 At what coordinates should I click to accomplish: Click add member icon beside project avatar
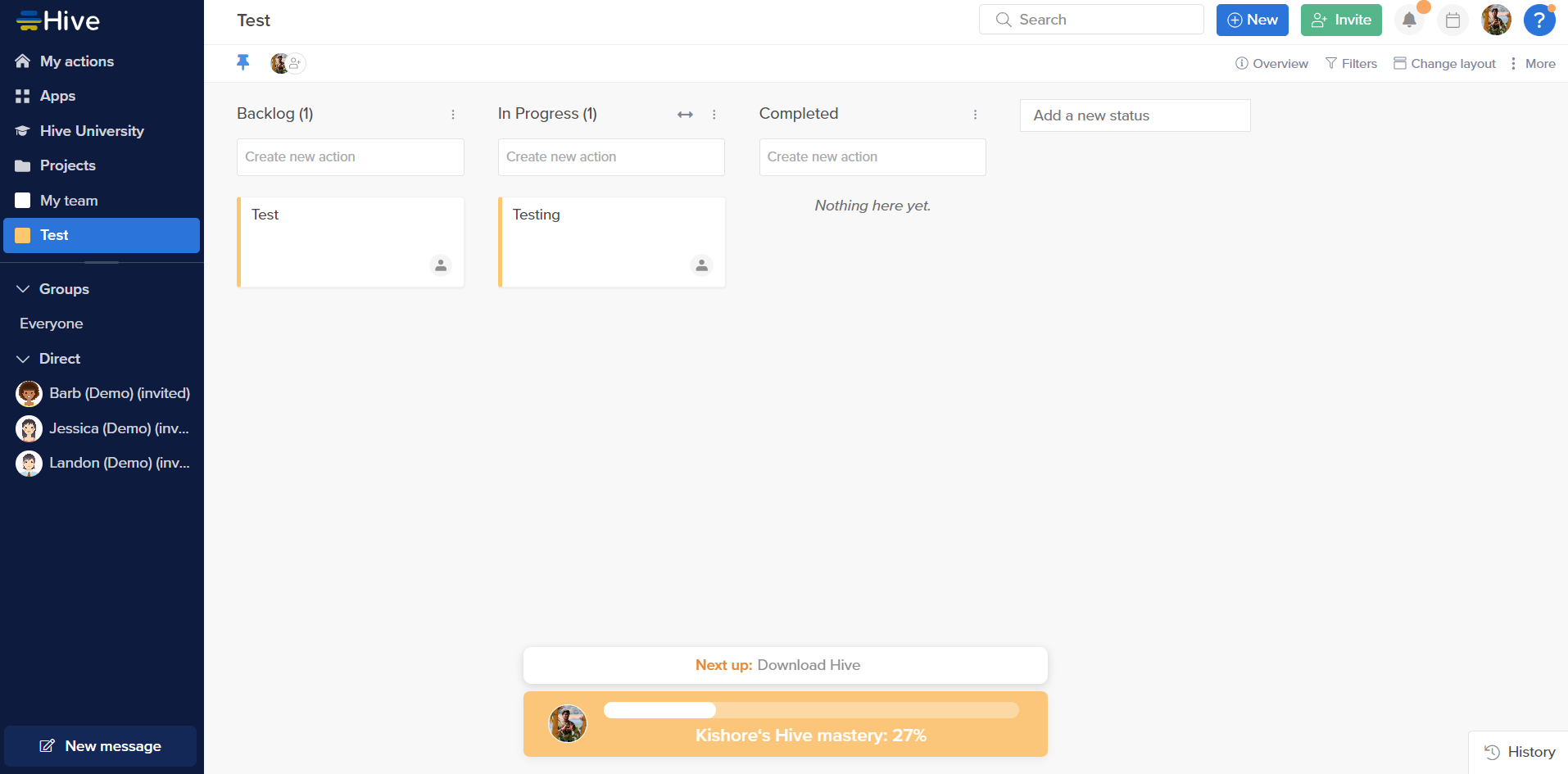click(x=296, y=63)
